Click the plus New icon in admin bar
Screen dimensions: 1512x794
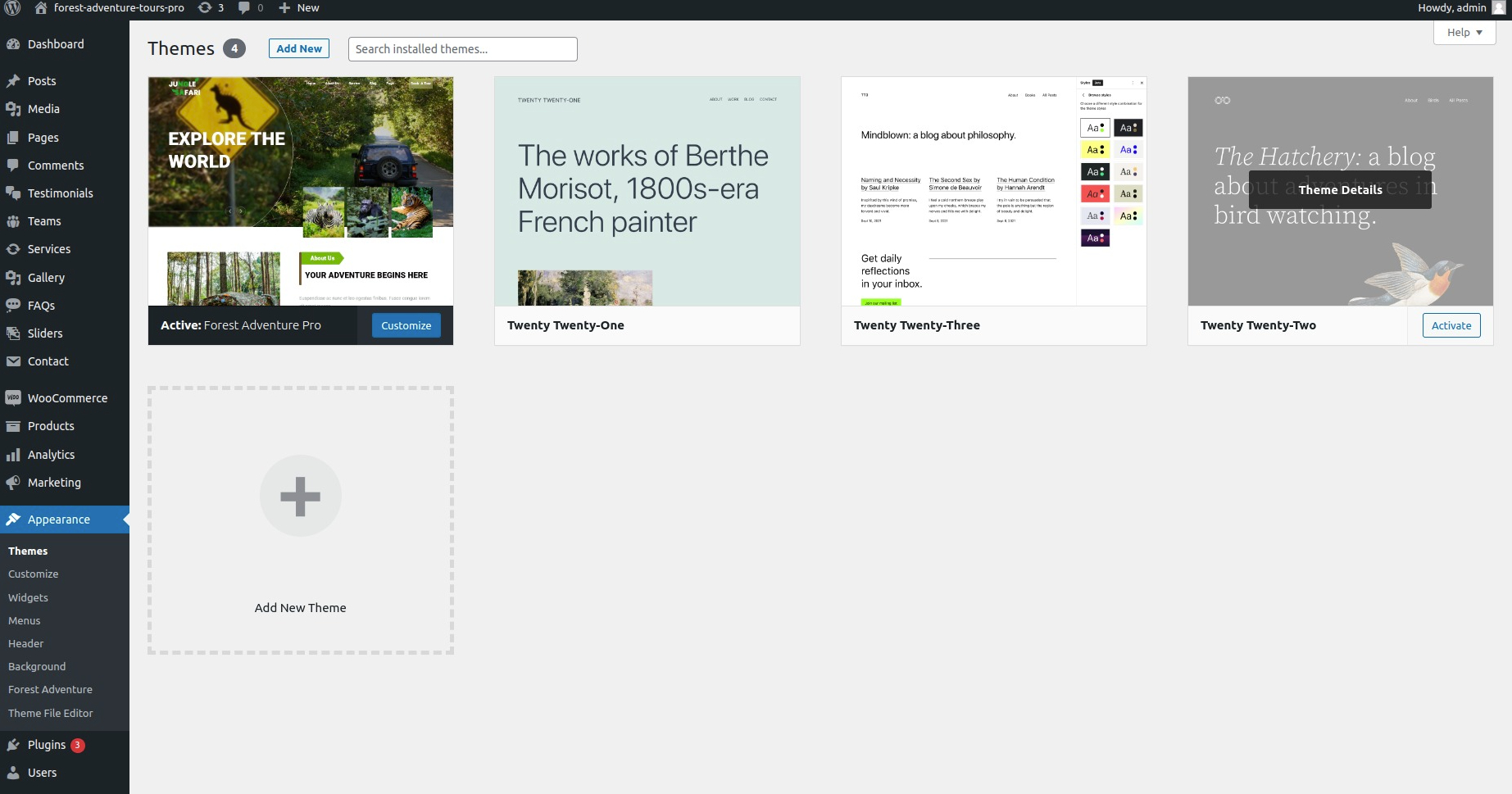[x=284, y=8]
